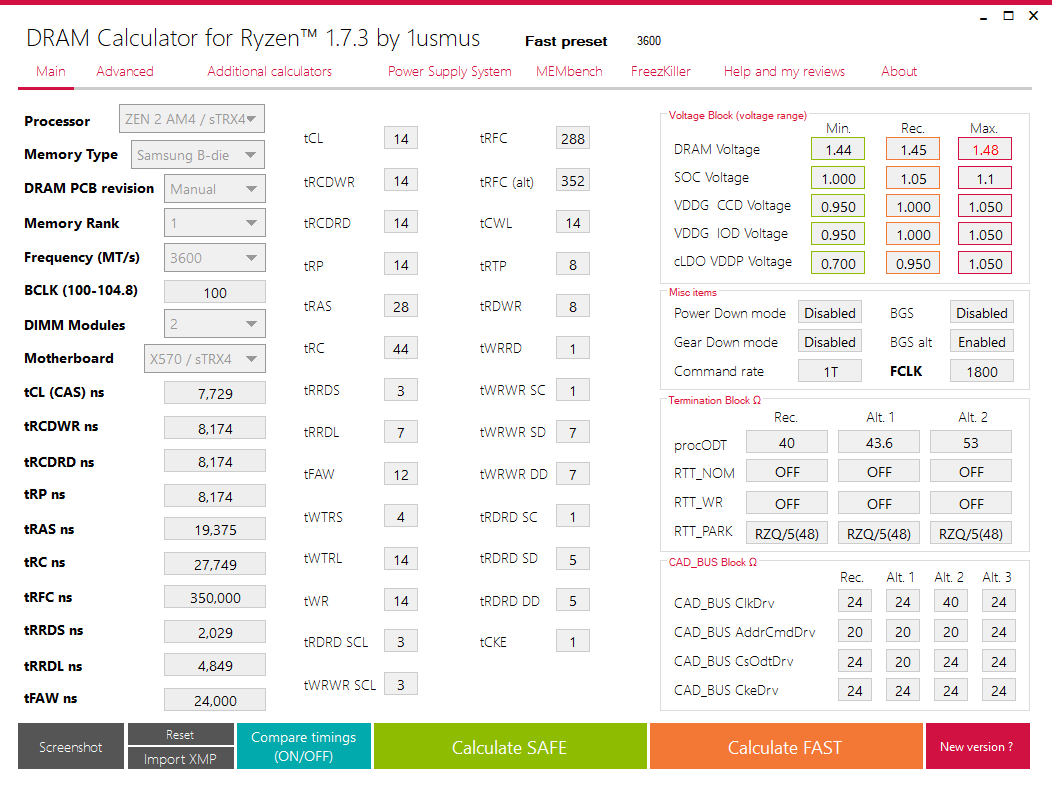Screen dimensions: 1052x791
Task: Click the New version ? button
Action: coord(978,746)
